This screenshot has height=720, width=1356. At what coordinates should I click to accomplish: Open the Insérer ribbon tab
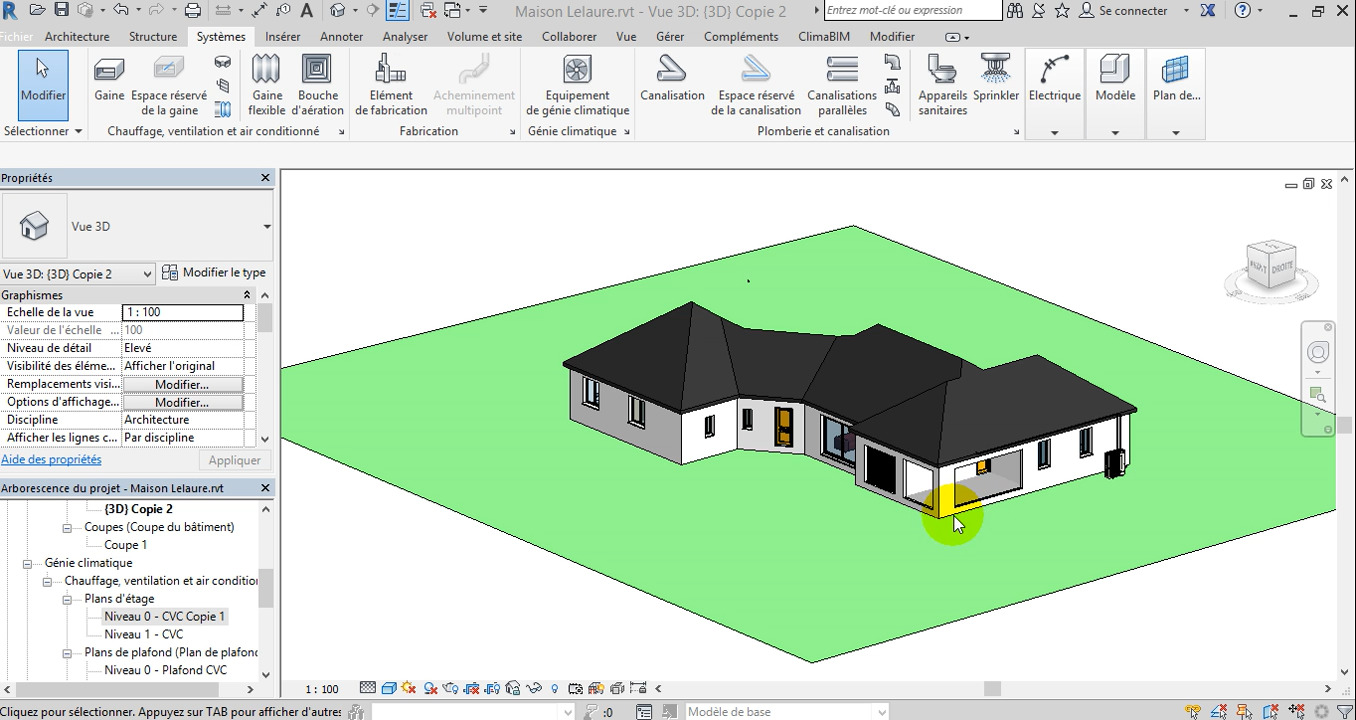[282, 36]
